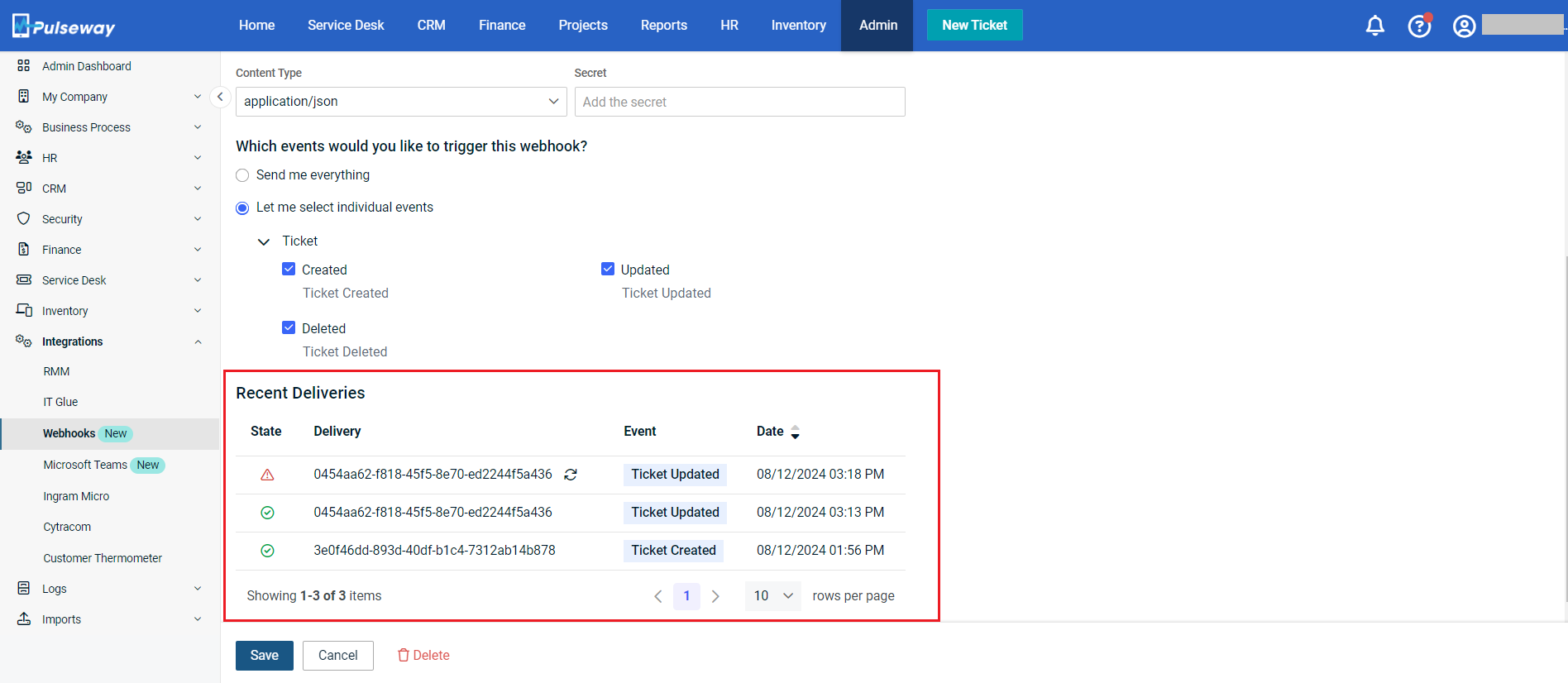Click the Pulseway logo
Viewport: 1568px width, 683px height.
pyautogui.click(x=65, y=26)
